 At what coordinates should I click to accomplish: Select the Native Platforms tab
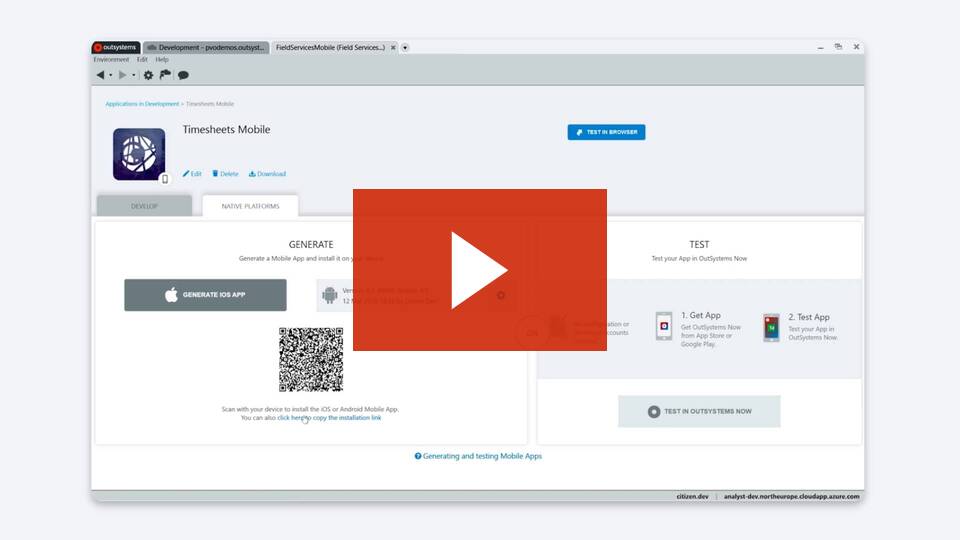(250, 206)
